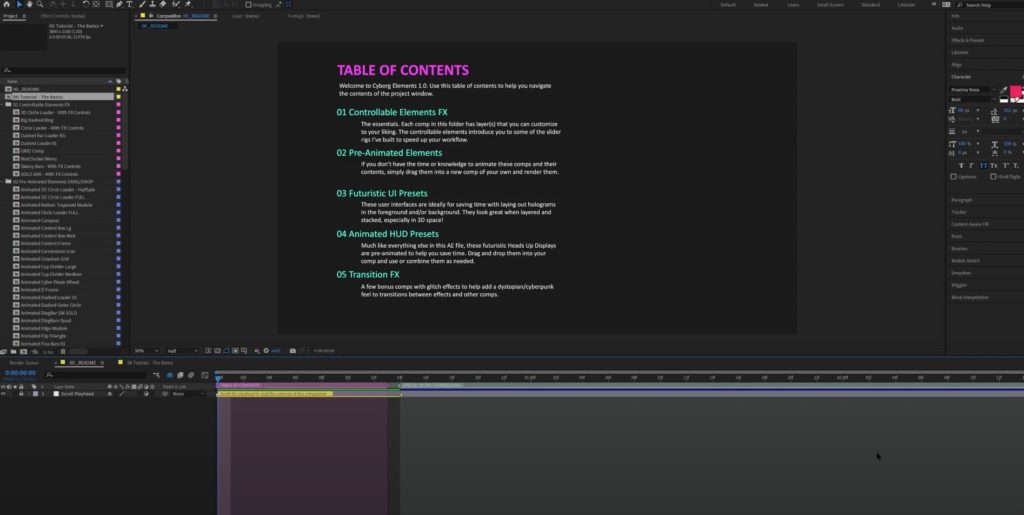Create new composition from Project panel footer
The image size is (1024, 515).
24,351
